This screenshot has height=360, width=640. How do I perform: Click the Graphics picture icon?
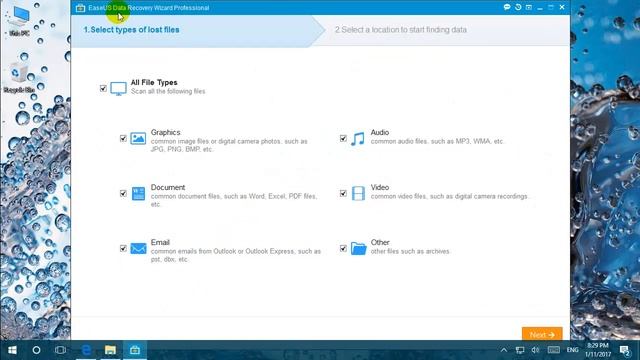tap(138, 138)
